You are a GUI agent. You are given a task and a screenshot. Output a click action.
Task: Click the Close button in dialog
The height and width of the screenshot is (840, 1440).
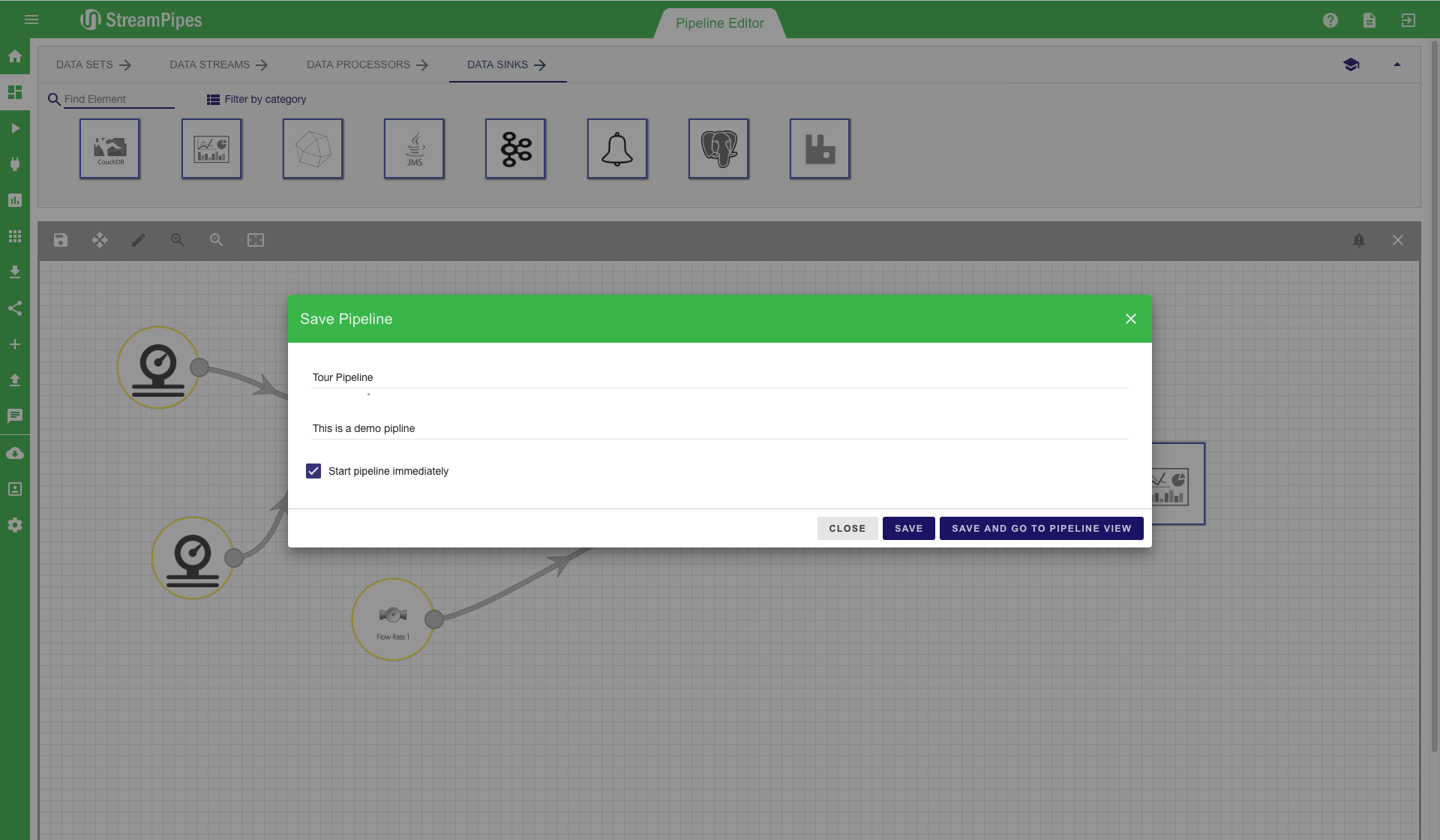(847, 528)
